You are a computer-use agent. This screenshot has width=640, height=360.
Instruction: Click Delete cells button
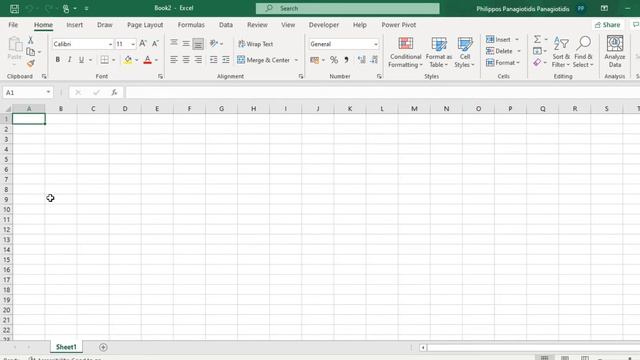tap(500, 51)
